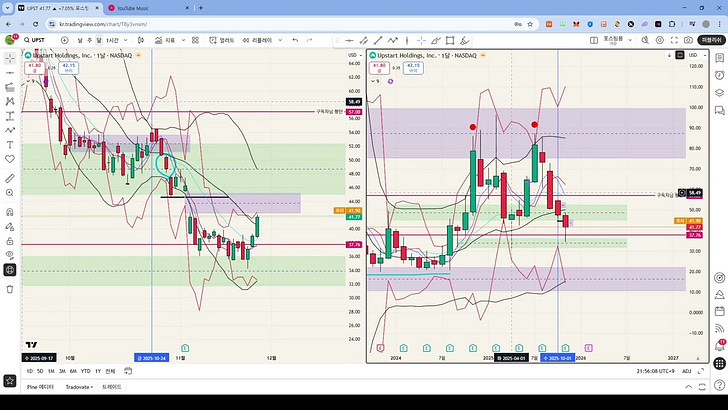Select rectangle shape in favorites toolbar
The height and width of the screenshot is (410, 728).
(450, 41)
